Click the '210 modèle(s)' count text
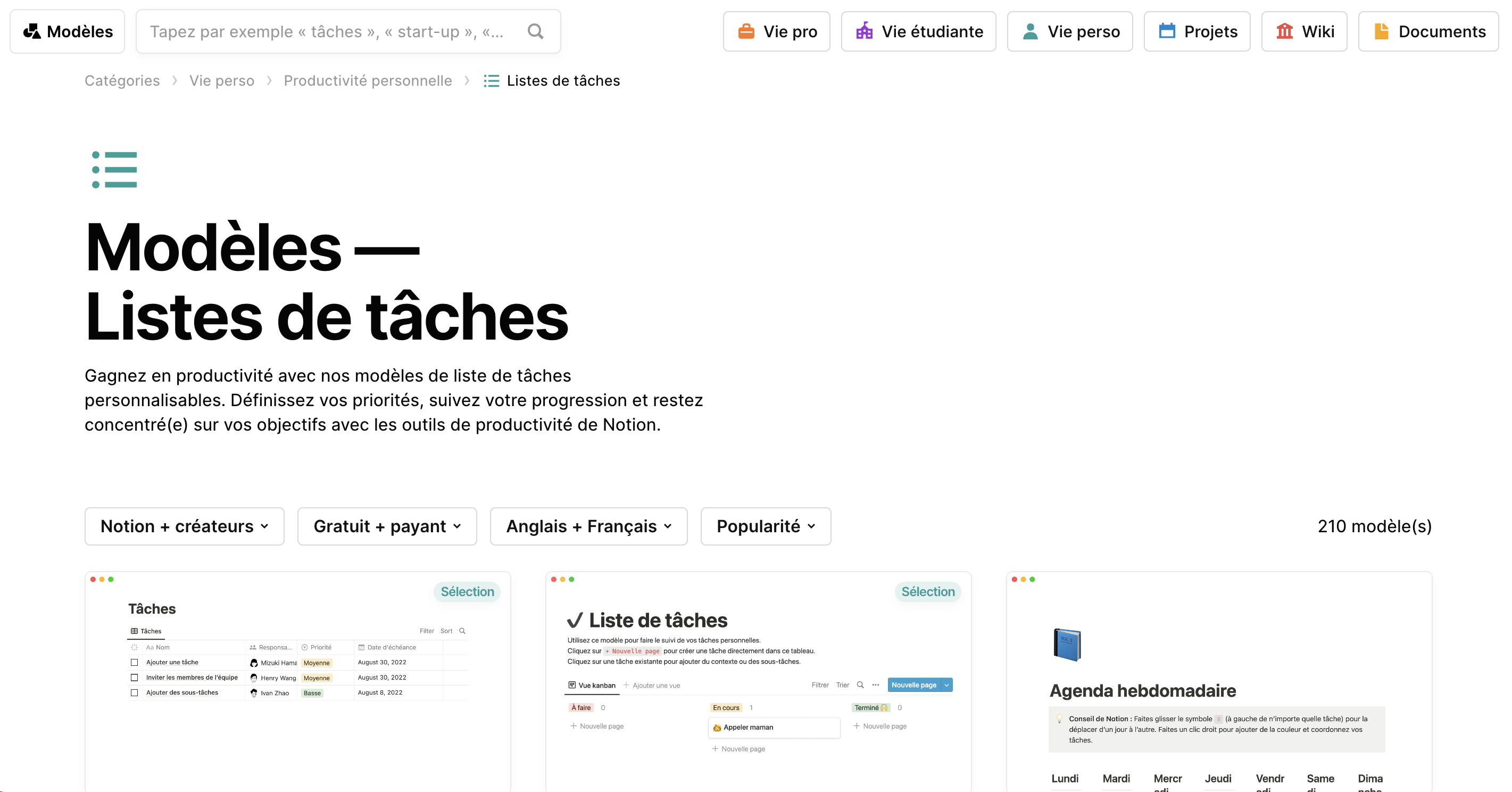The width and height of the screenshot is (1512, 792). (x=1375, y=526)
